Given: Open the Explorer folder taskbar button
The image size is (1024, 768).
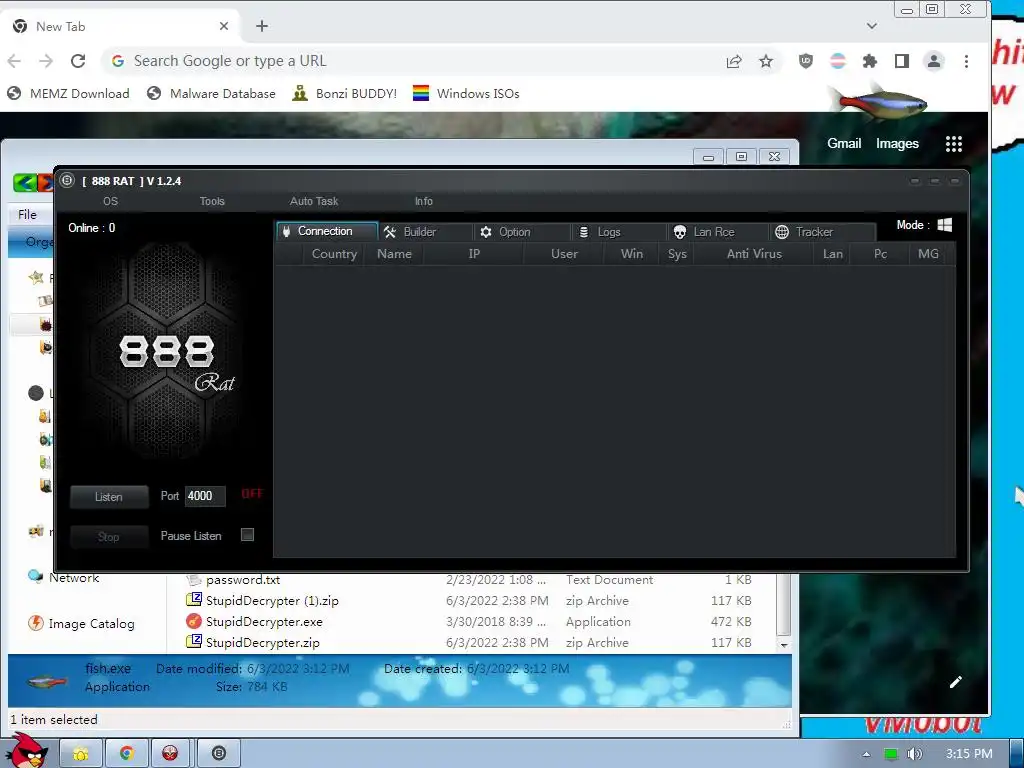Looking at the screenshot, I should [81, 754].
